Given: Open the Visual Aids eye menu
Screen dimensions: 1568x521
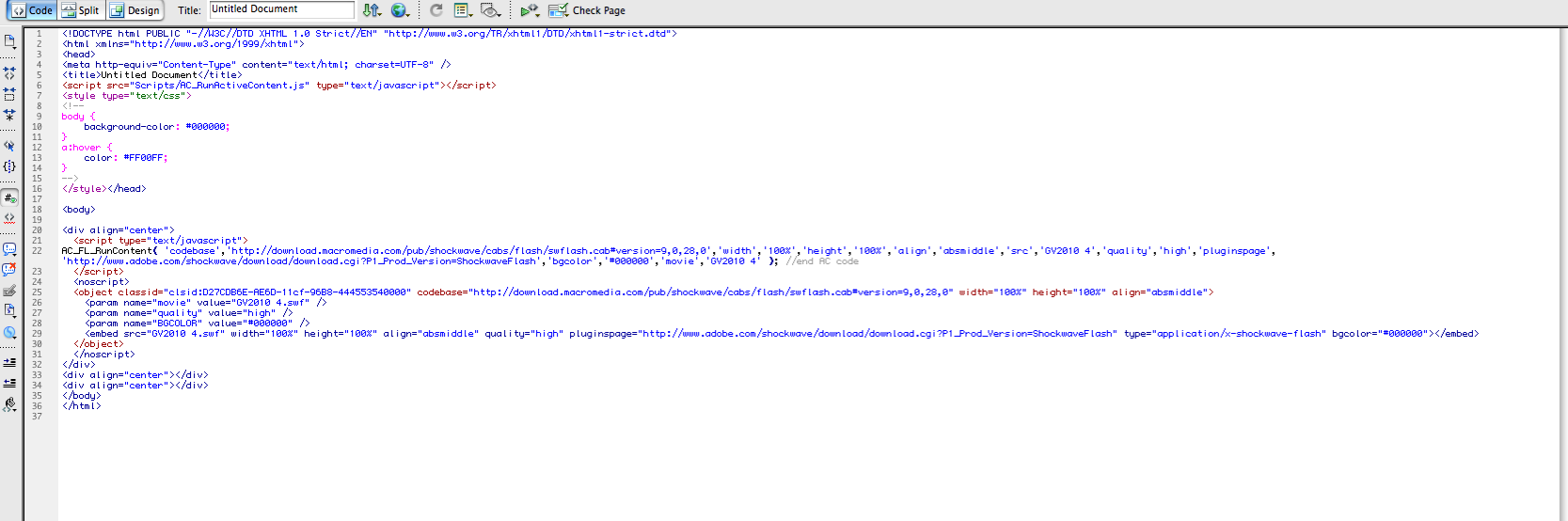Looking at the screenshot, I should click(x=490, y=10).
